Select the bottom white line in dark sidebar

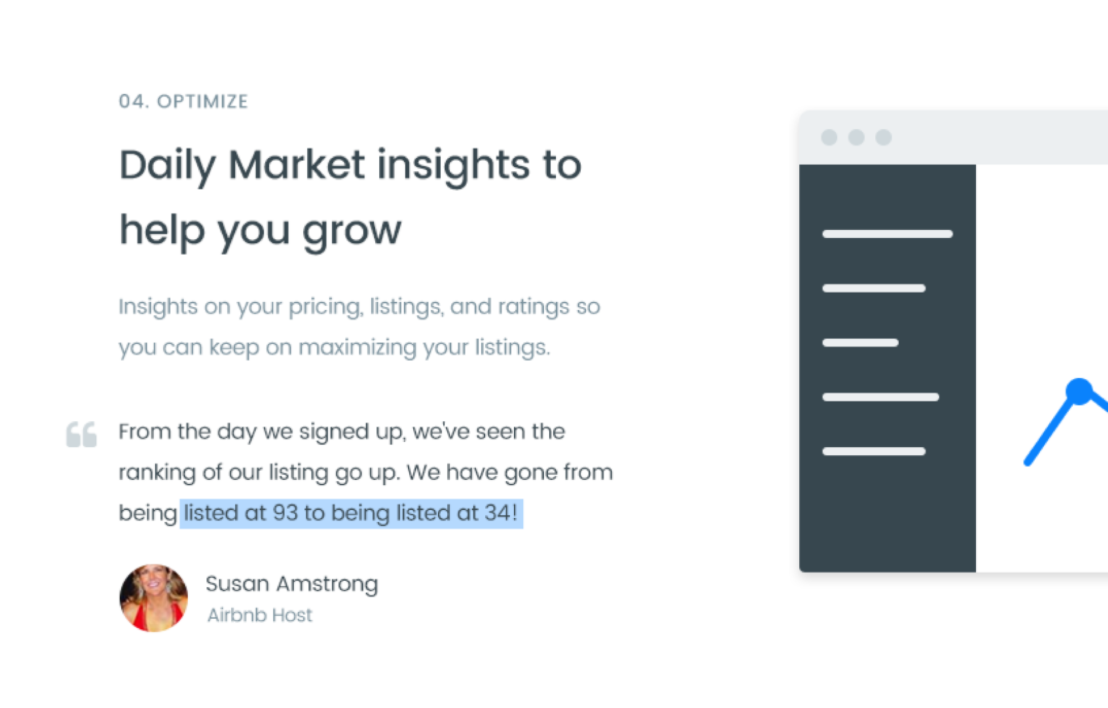873,451
